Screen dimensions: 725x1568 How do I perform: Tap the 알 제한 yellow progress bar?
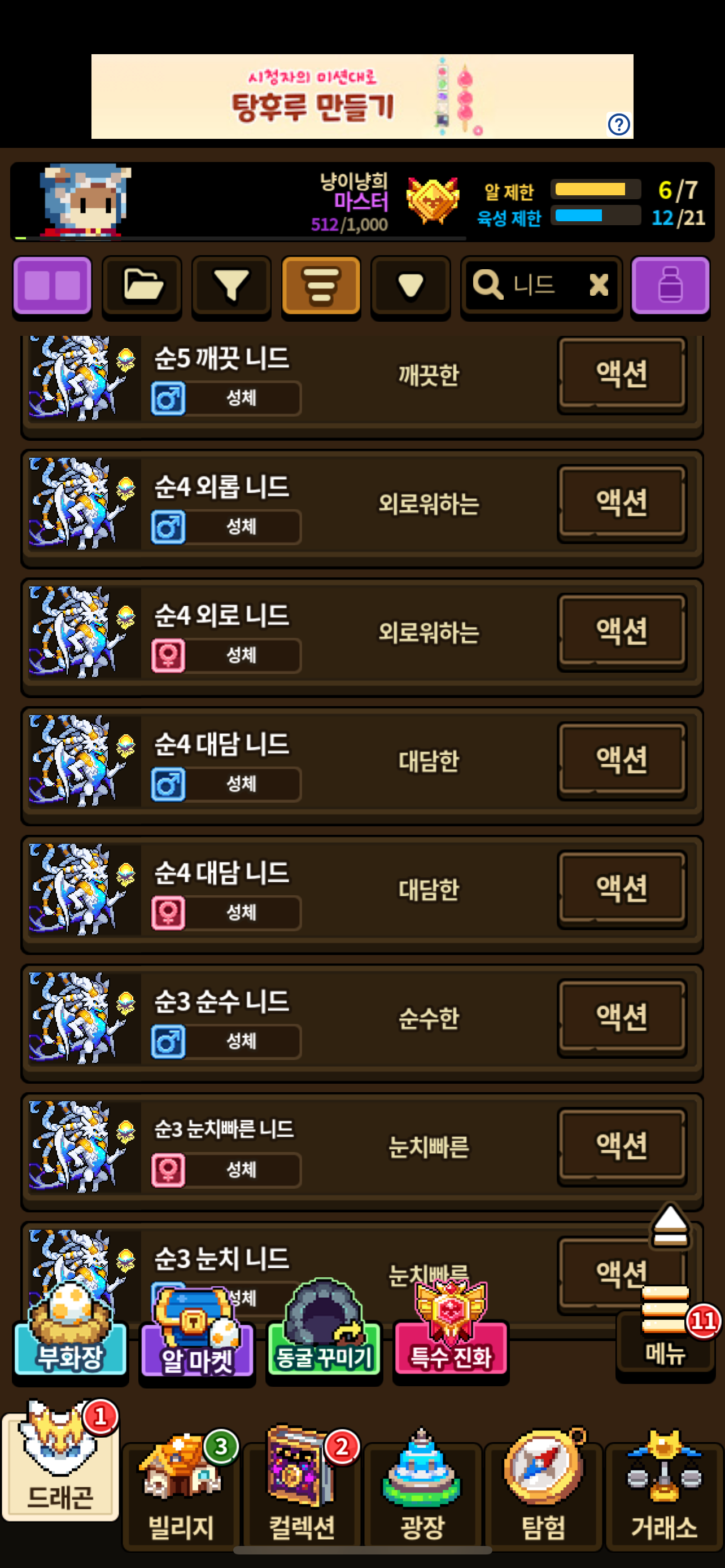coord(596,189)
